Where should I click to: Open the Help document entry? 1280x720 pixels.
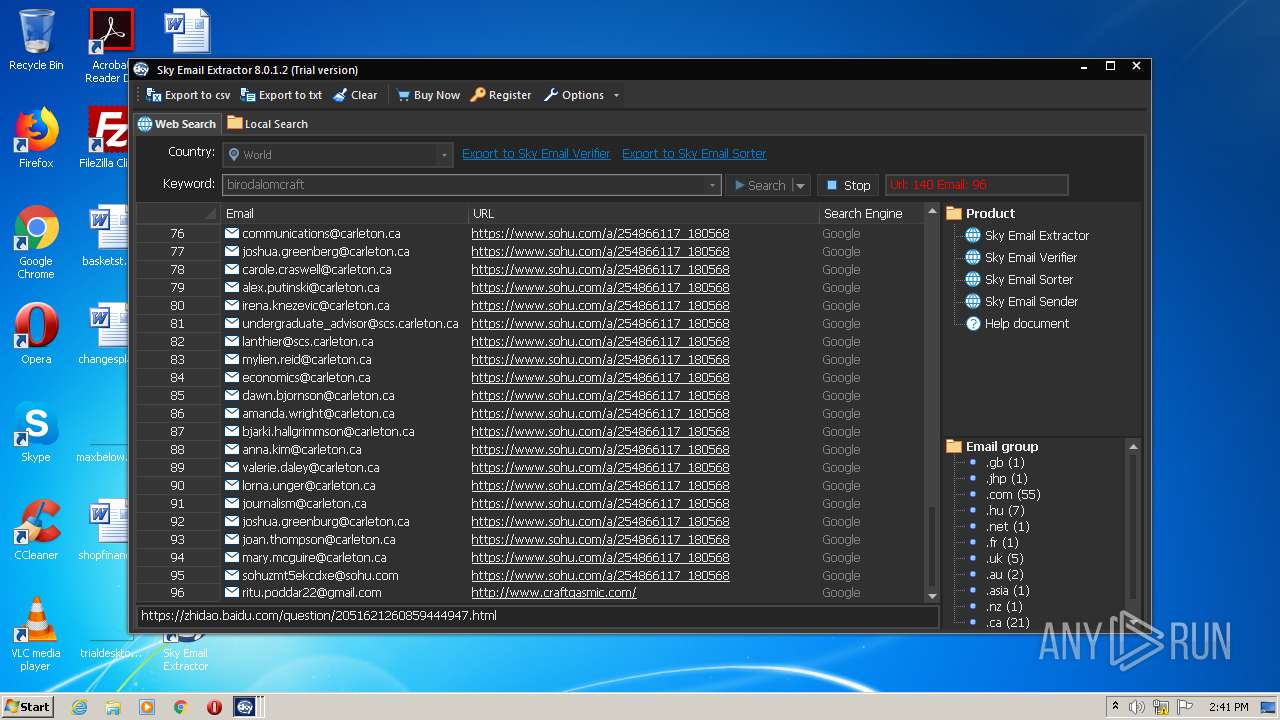[x=1026, y=323]
